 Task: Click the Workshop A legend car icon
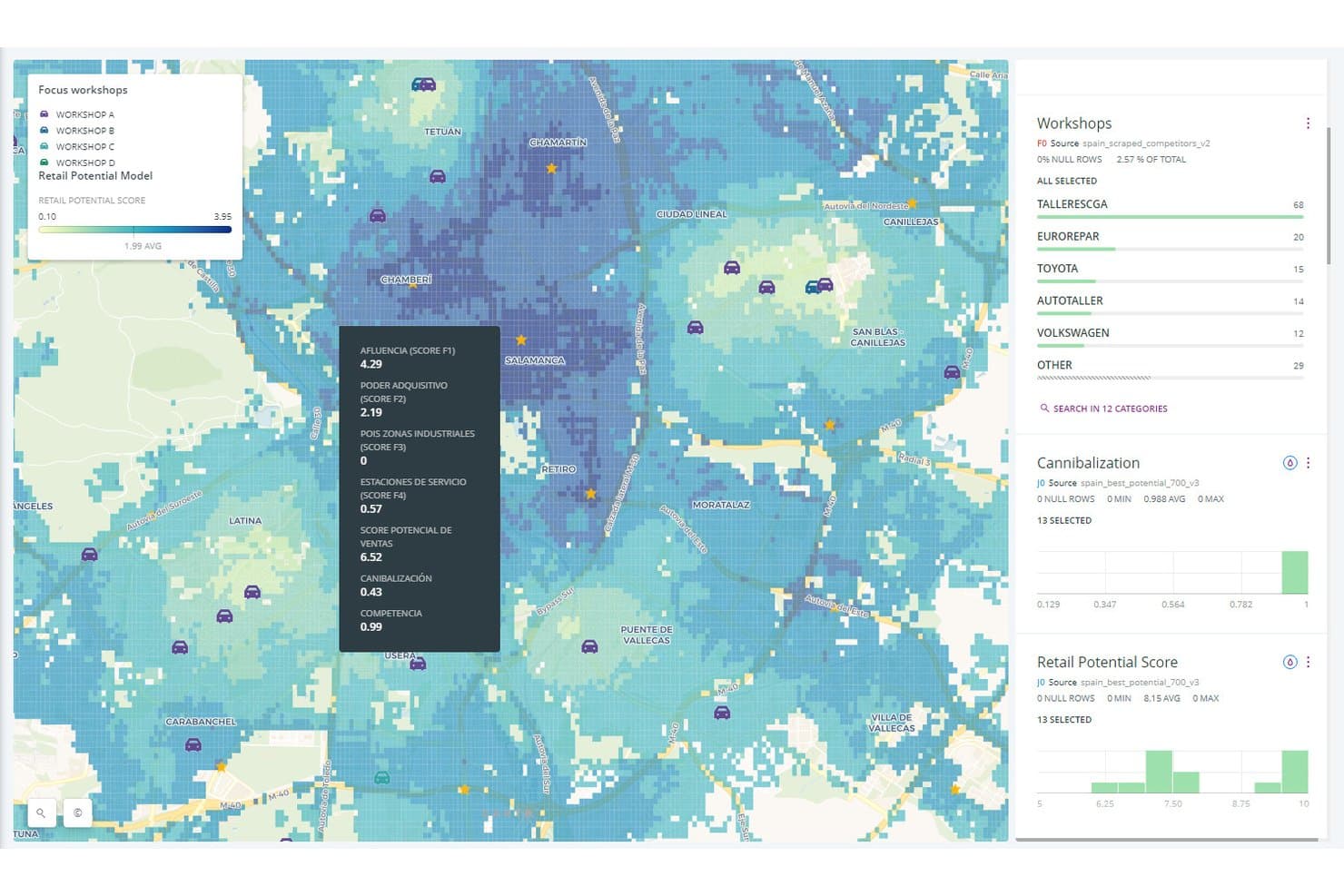[x=44, y=114]
